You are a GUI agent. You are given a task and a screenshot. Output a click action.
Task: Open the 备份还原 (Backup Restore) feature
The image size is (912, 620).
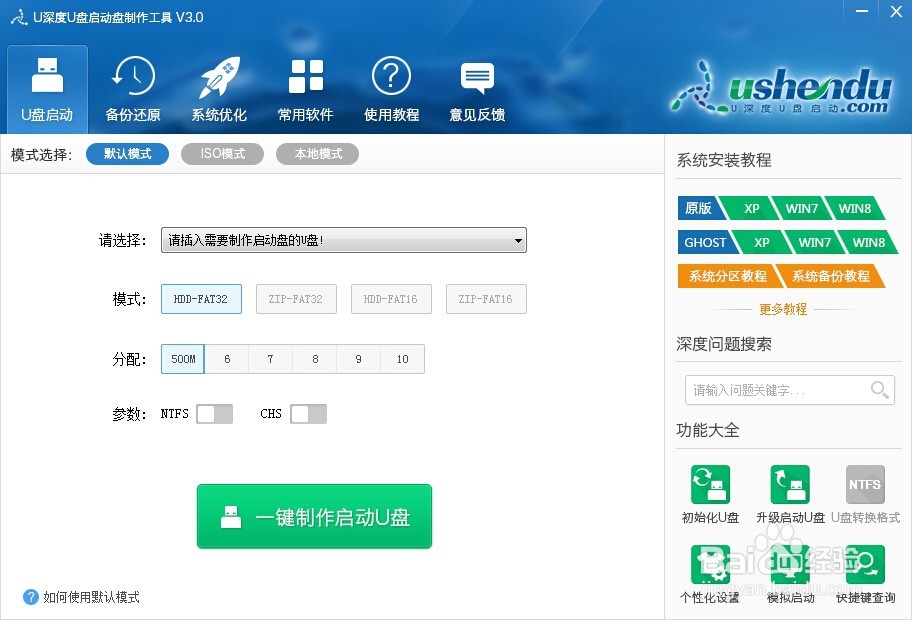(x=132, y=88)
